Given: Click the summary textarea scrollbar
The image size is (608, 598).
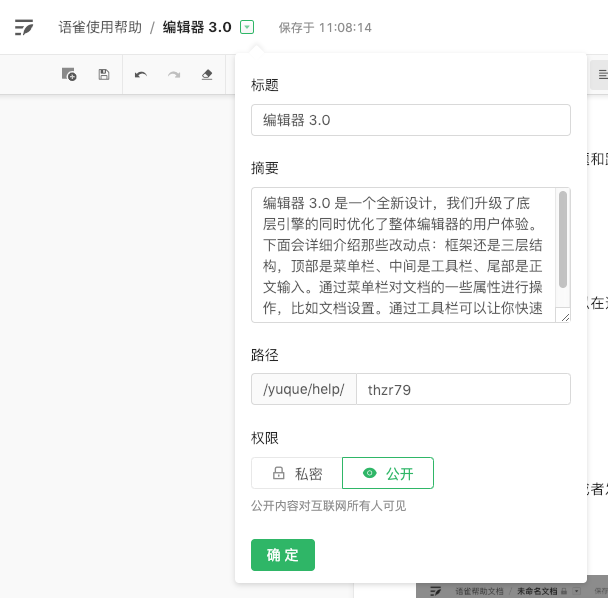Looking at the screenshot, I should click(563, 240).
